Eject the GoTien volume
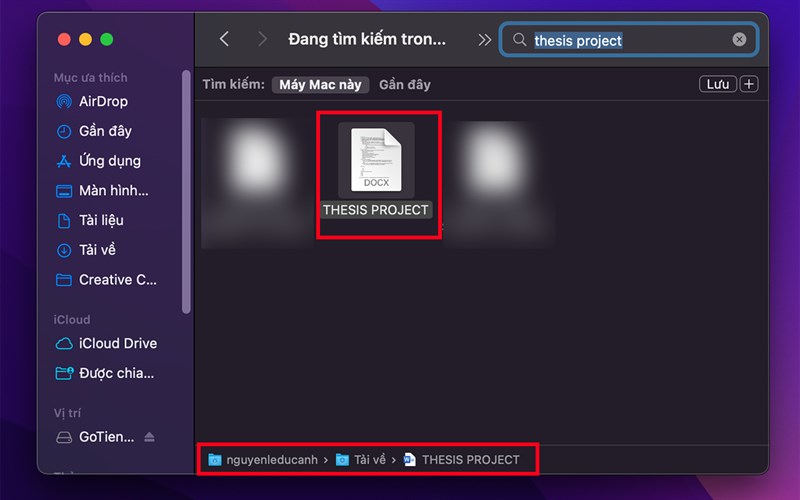The height and width of the screenshot is (500, 800). [x=150, y=437]
